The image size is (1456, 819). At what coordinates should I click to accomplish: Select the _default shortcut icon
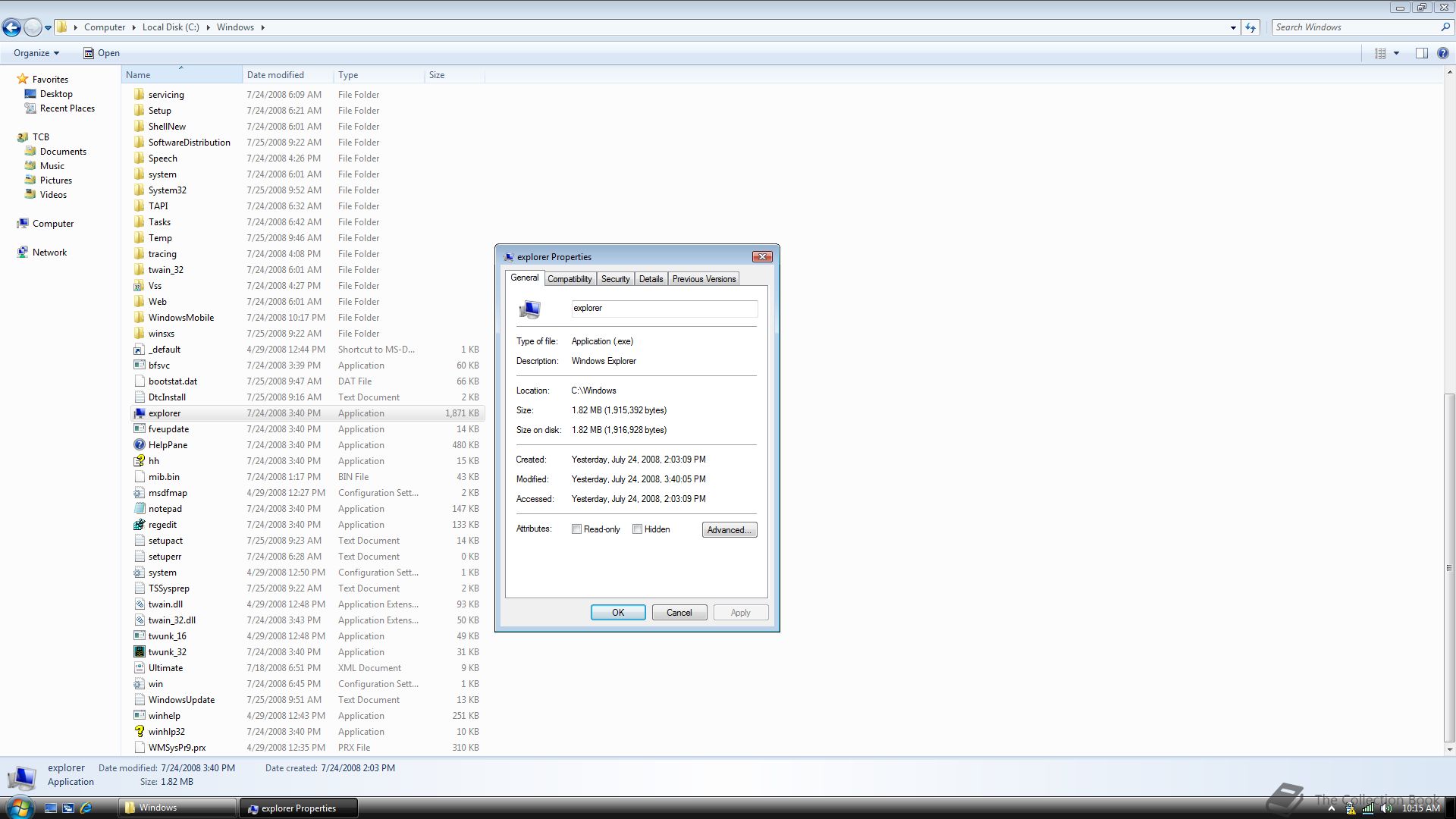139,350
